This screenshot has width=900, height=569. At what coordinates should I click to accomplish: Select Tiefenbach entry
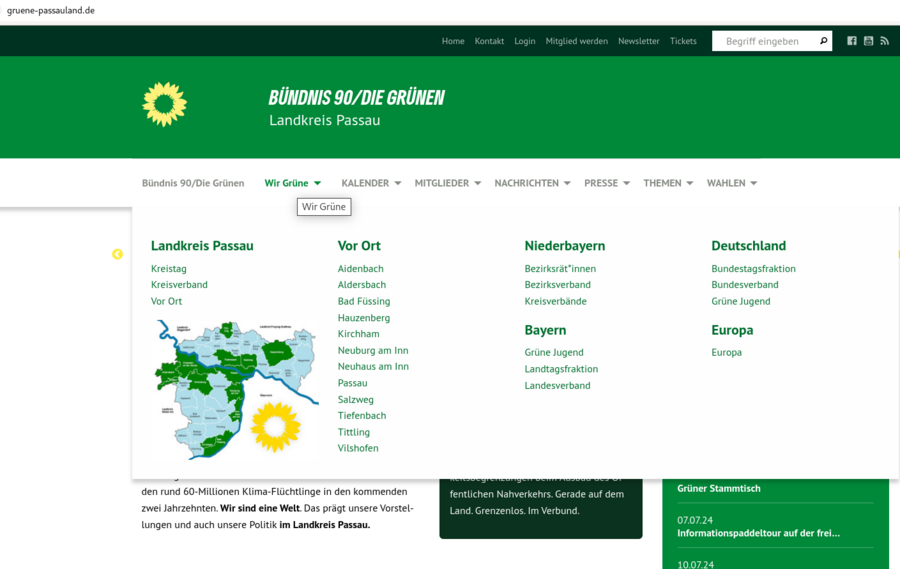(x=362, y=416)
